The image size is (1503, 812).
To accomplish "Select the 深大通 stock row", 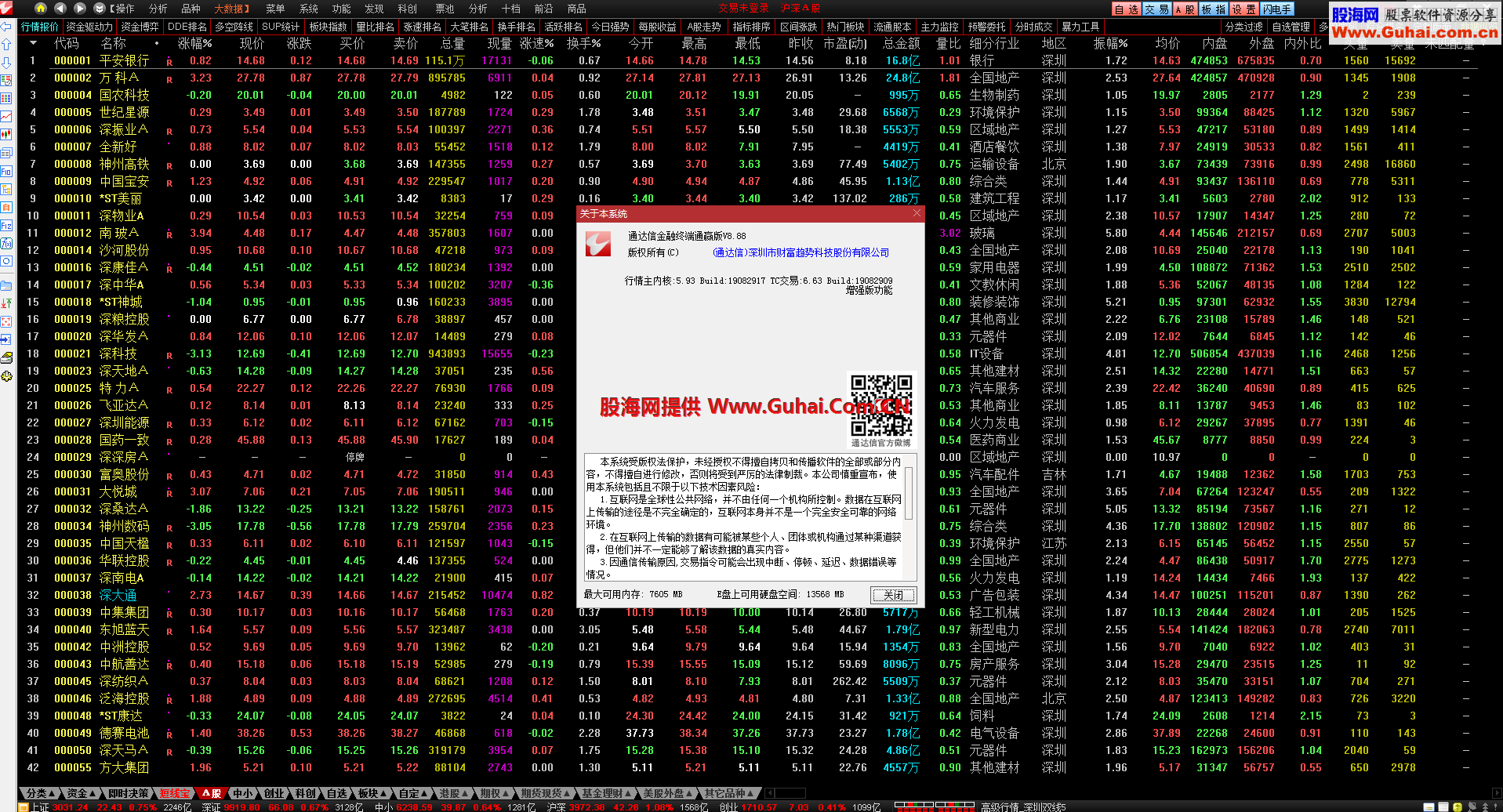I will point(749,595).
